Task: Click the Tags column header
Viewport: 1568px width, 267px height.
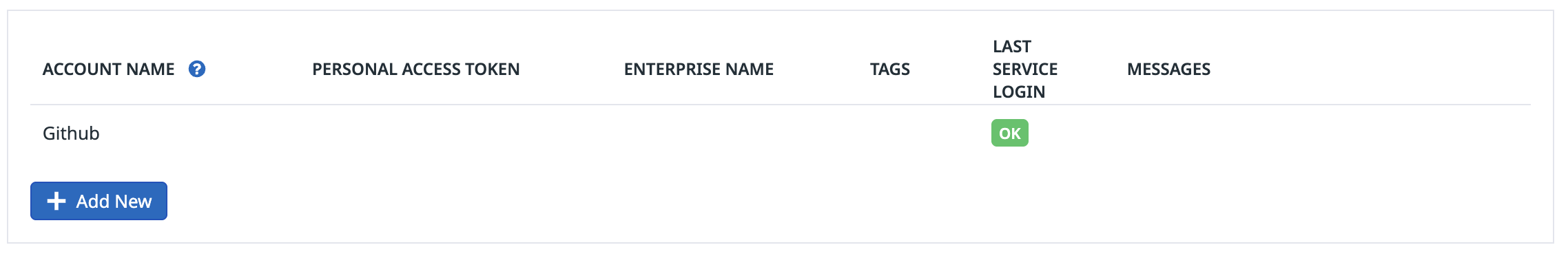Action: (889, 69)
